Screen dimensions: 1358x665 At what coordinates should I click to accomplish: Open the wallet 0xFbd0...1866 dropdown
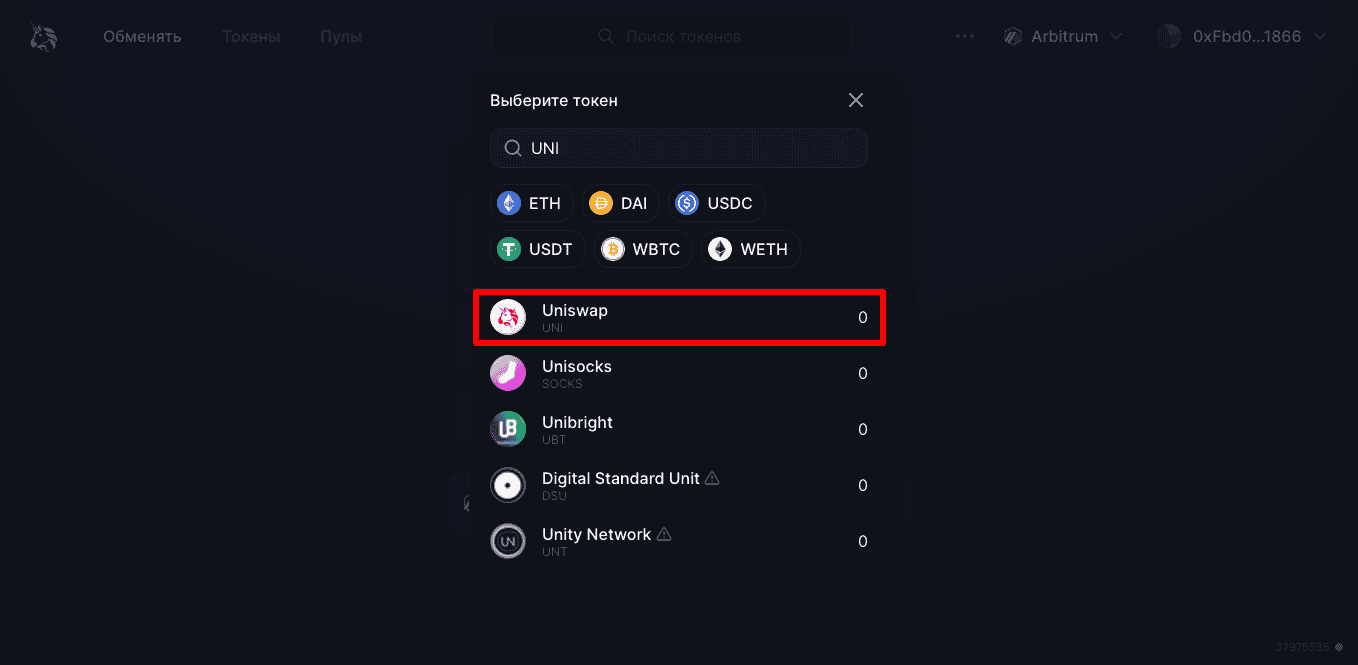click(x=1242, y=37)
